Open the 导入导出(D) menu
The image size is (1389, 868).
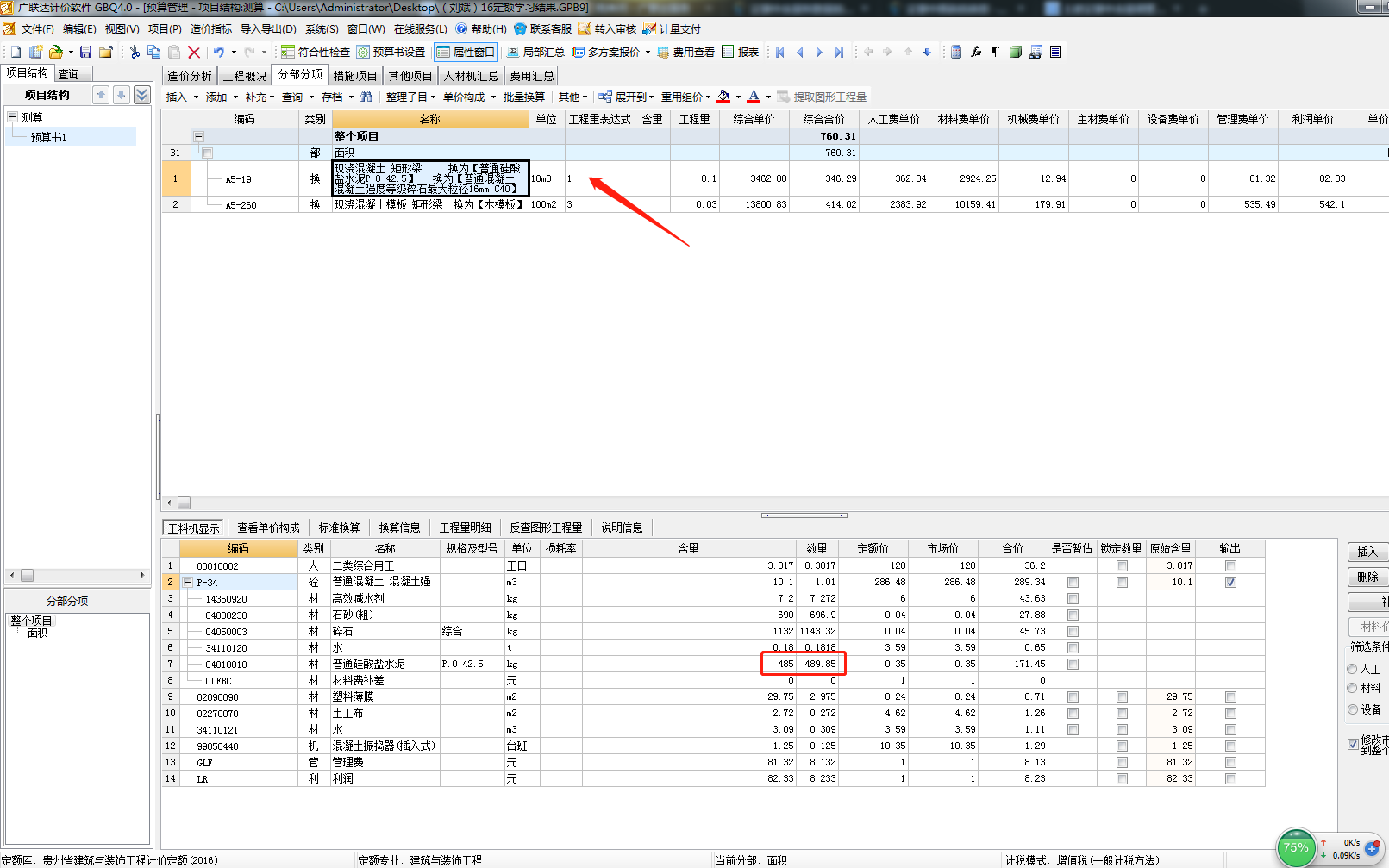click(268, 29)
